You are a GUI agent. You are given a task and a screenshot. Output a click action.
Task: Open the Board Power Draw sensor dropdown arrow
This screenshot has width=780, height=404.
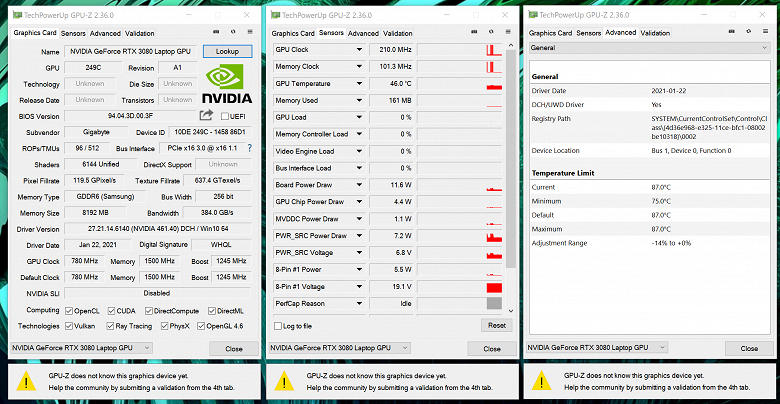(x=359, y=185)
